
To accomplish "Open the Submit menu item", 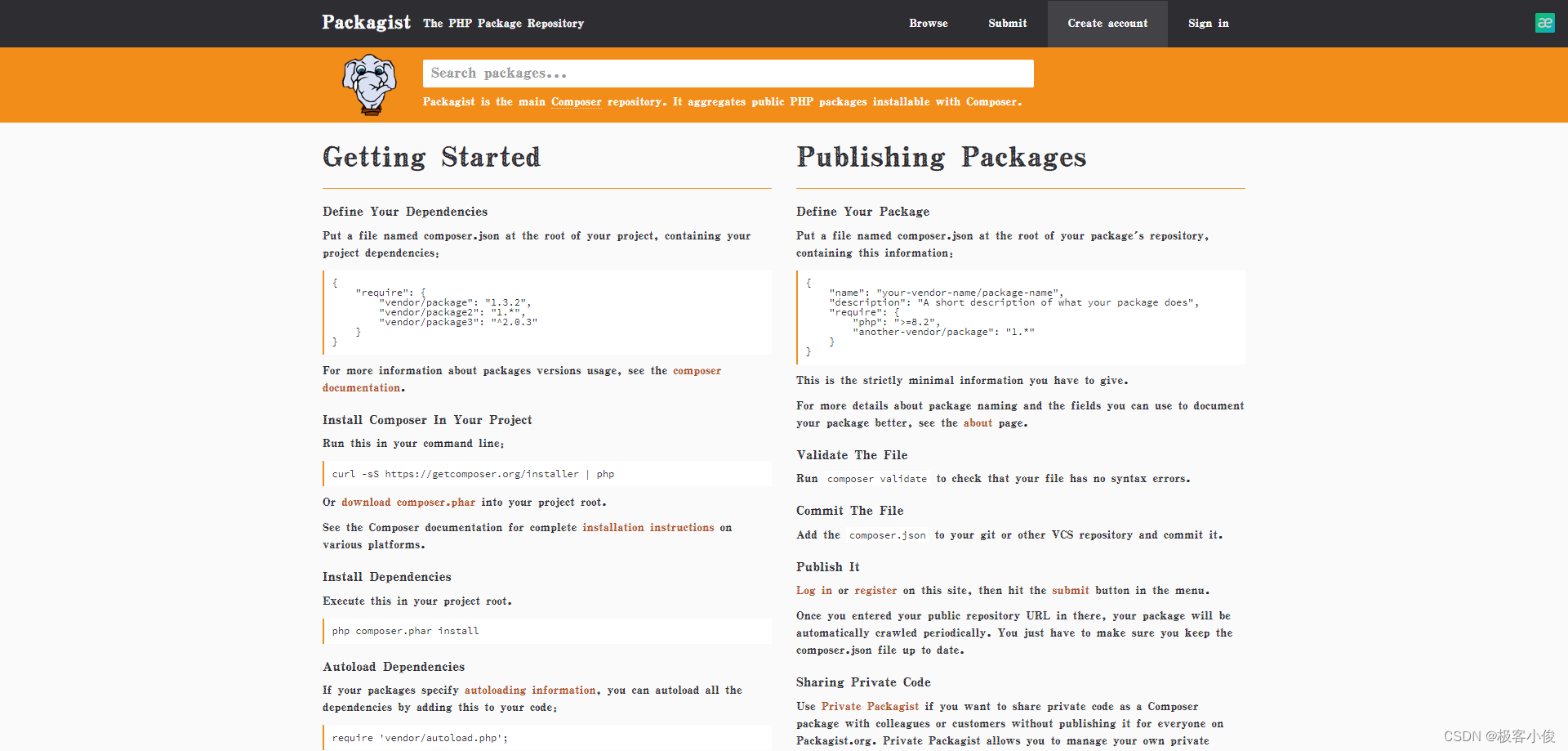I will (1008, 24).
